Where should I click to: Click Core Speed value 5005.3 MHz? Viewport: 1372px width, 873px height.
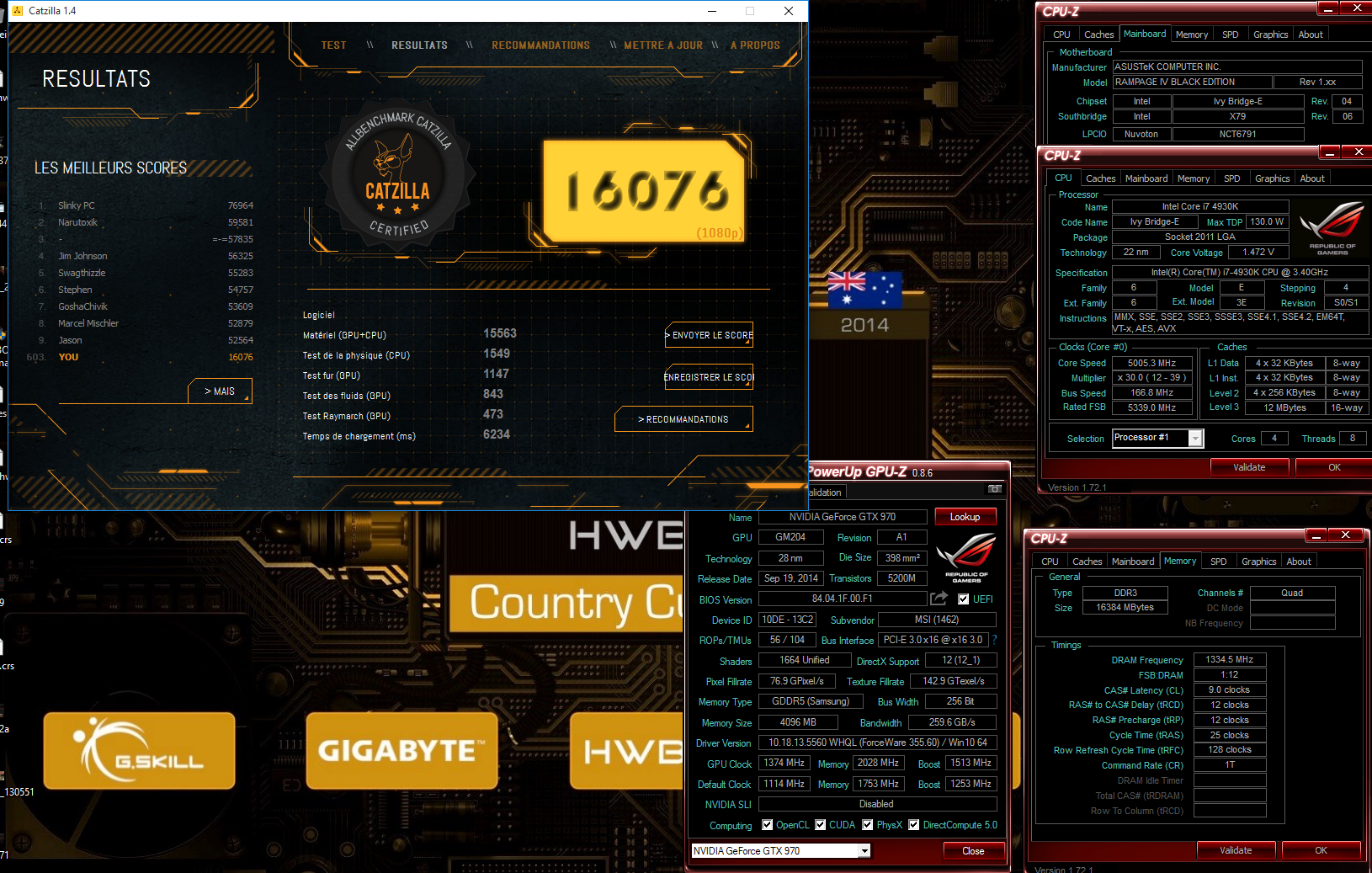[x=1151, y=363]
